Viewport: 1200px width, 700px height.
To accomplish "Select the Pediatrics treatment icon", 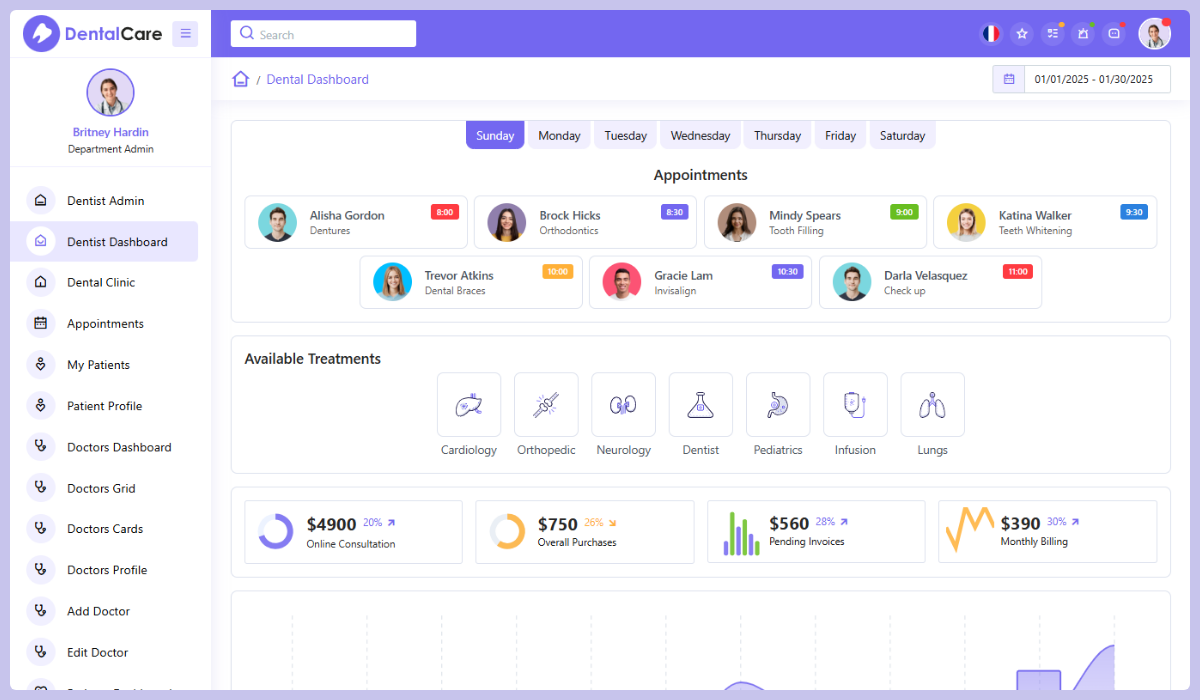I will [x=778, y=404].
